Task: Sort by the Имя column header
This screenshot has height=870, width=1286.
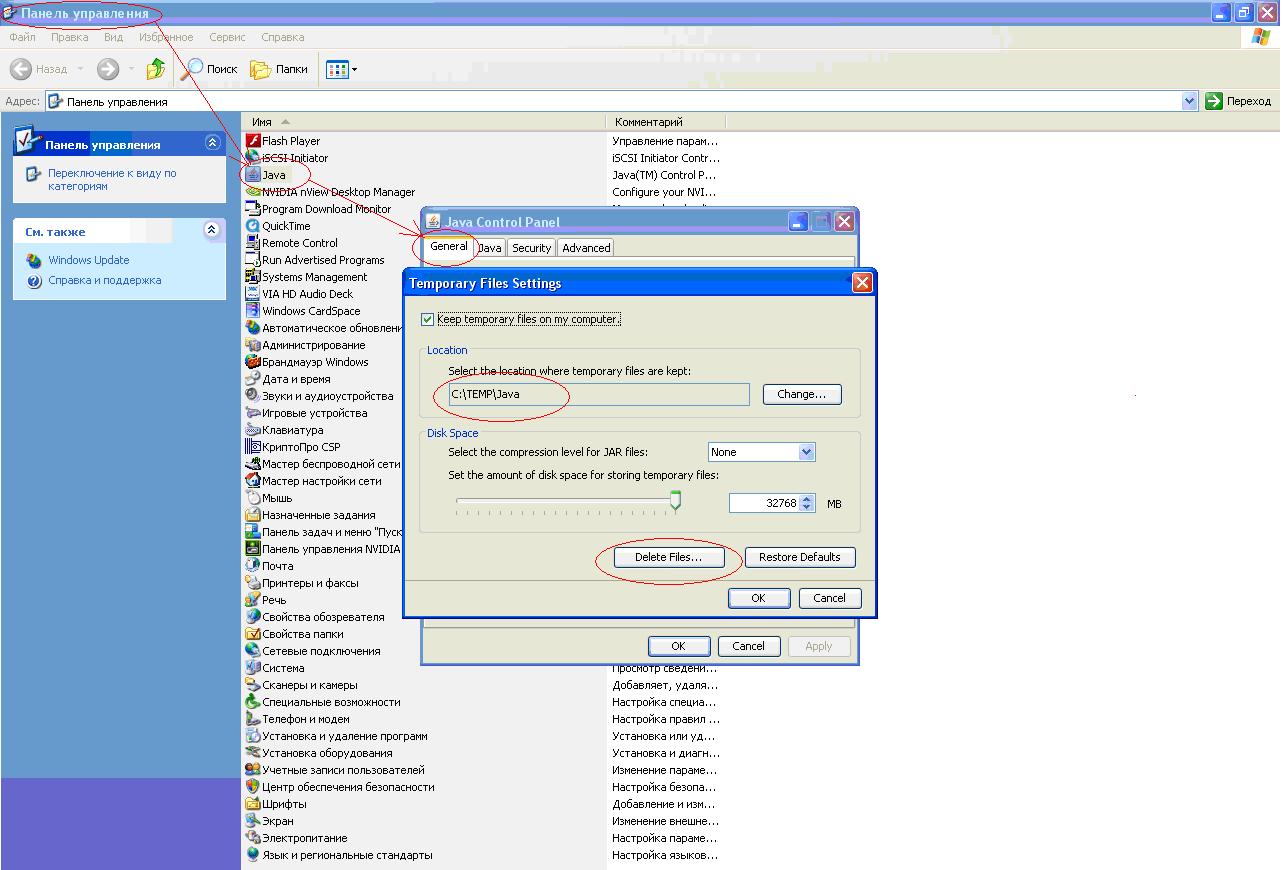Action: pyautogui.click(x=424, y=122)
